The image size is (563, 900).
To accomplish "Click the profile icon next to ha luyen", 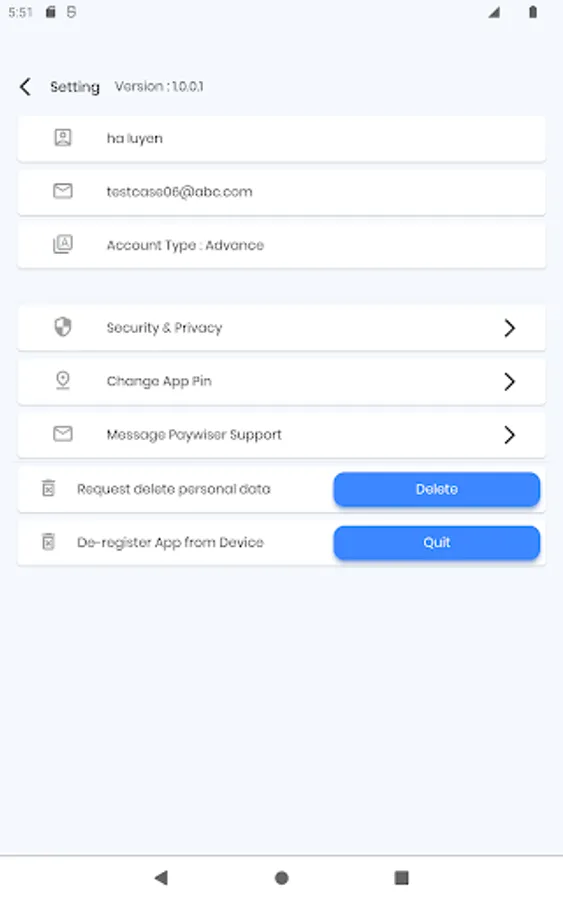I will pyautogui.click(x=63, y=138).
